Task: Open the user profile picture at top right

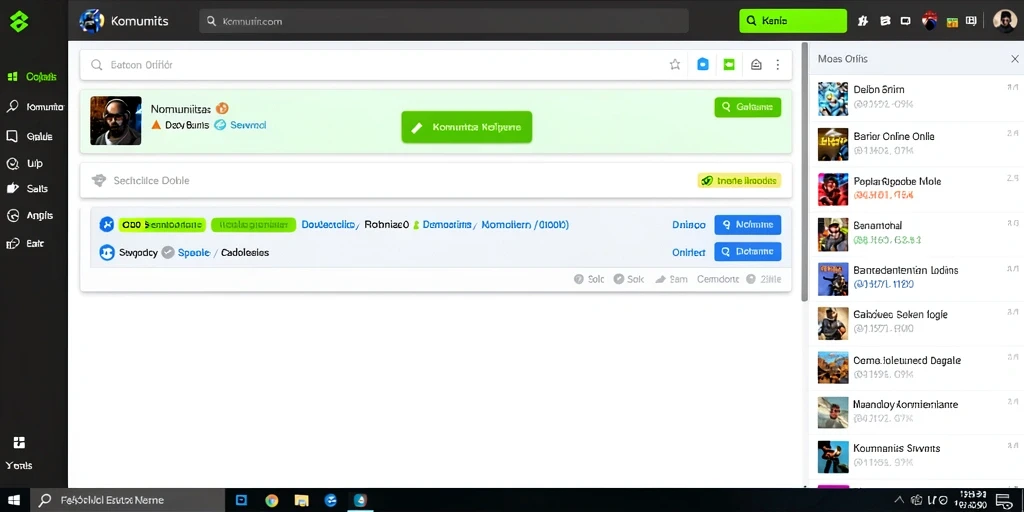Action: (x=1005, y=21)
